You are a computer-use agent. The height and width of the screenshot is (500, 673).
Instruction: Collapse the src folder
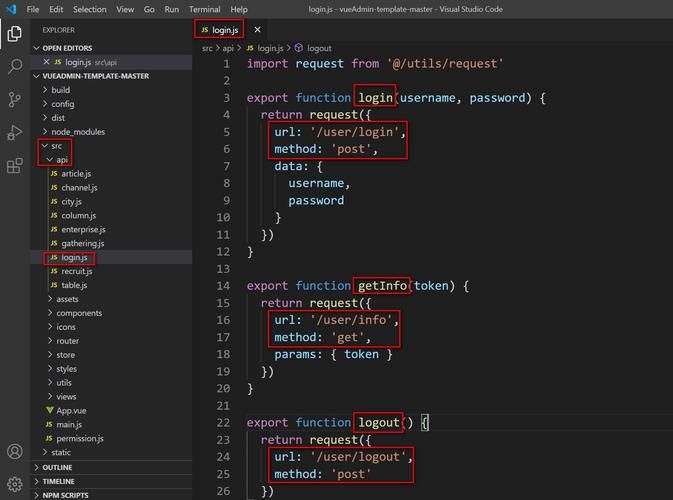56,146
